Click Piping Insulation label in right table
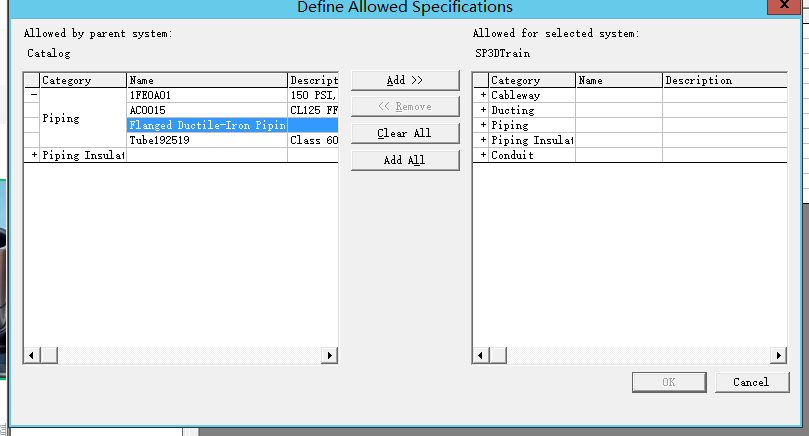Viewport: 809px width, 436px height. click(532, 140)
